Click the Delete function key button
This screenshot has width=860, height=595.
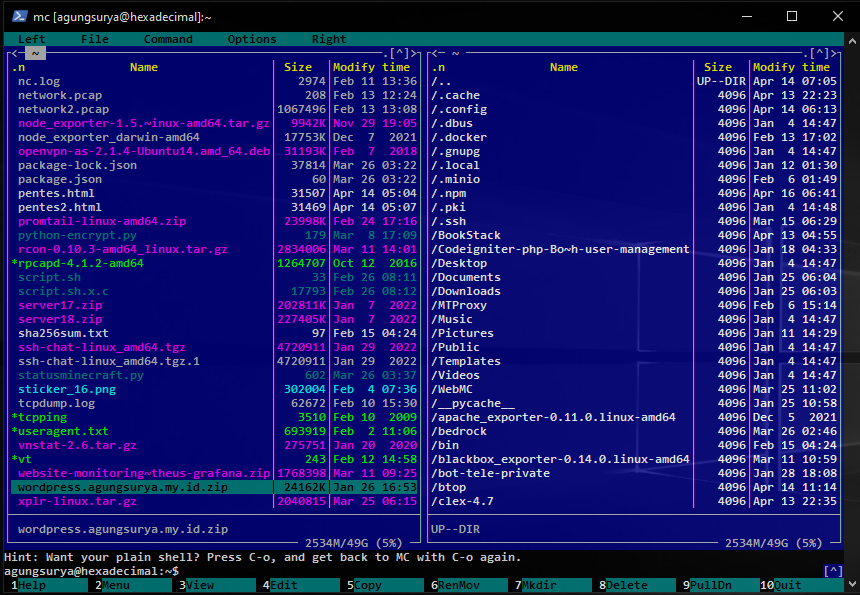click(640, 585)
